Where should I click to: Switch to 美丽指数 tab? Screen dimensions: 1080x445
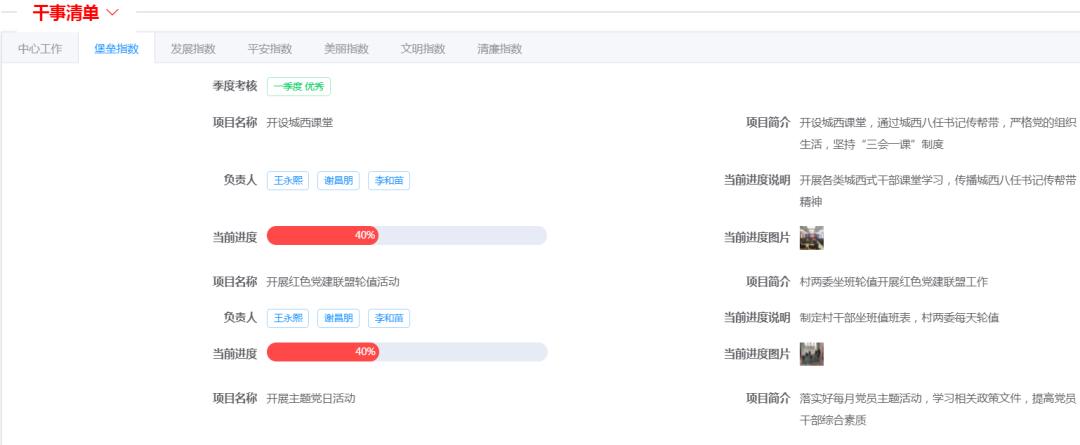[346, 49]
